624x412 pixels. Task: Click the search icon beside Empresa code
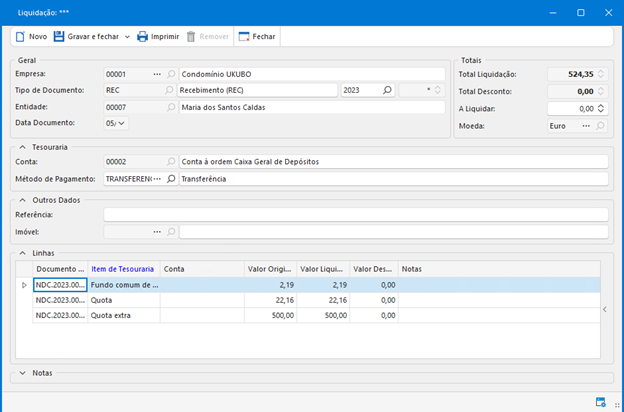(171, 74)
